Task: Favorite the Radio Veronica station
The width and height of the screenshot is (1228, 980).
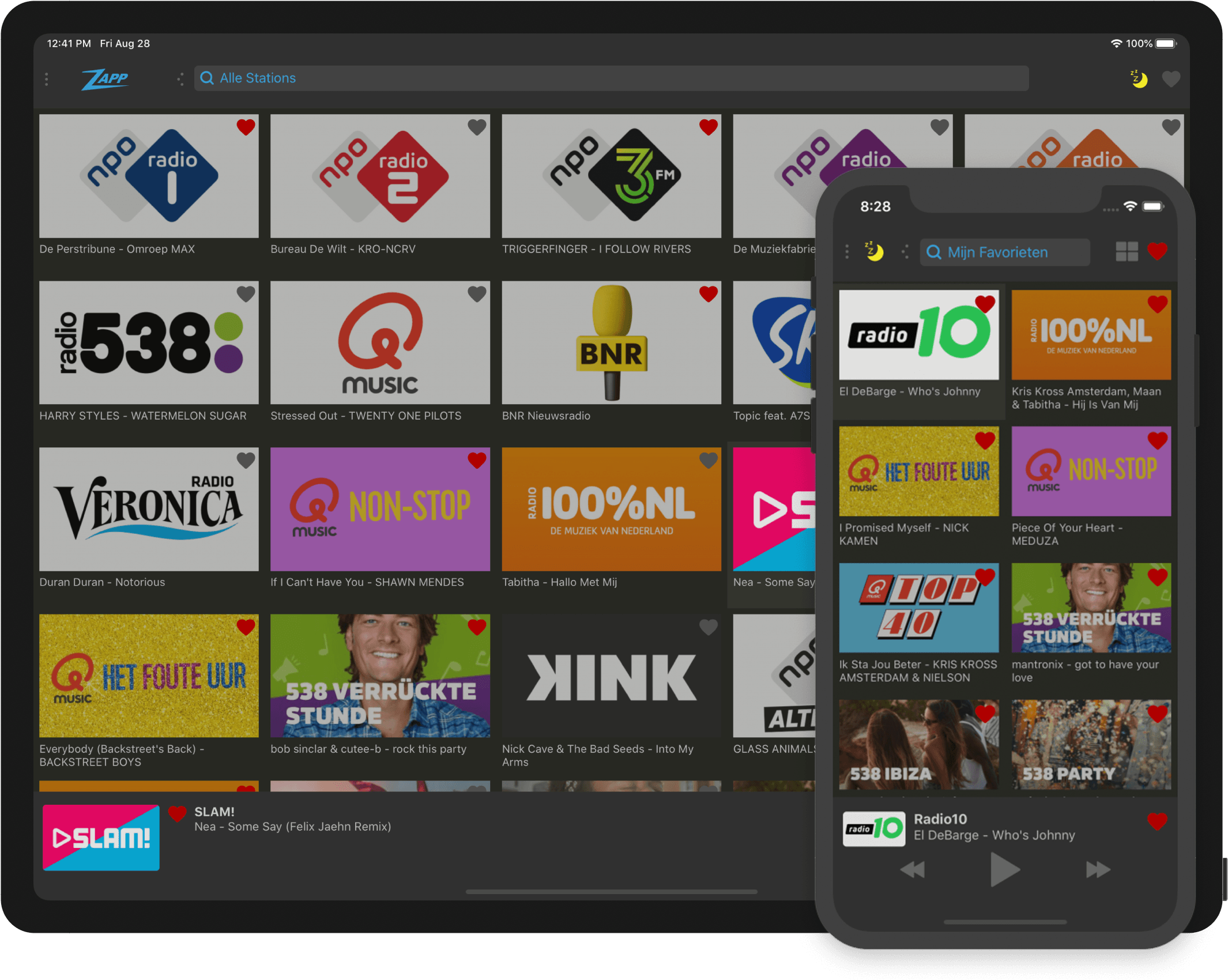Action: [x=246, y=460]
